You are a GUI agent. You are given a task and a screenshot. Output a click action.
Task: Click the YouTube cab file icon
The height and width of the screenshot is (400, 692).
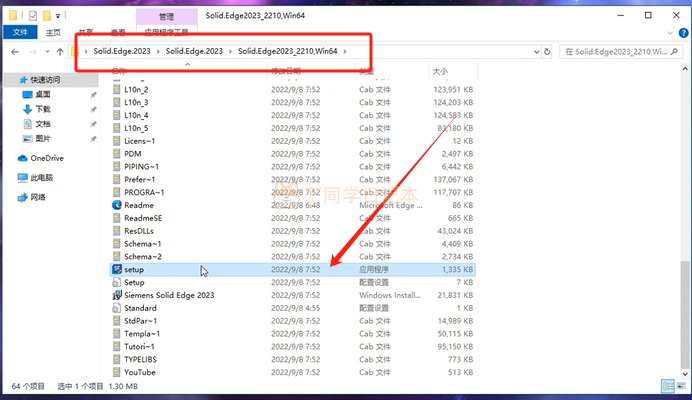tap(117, 372)
